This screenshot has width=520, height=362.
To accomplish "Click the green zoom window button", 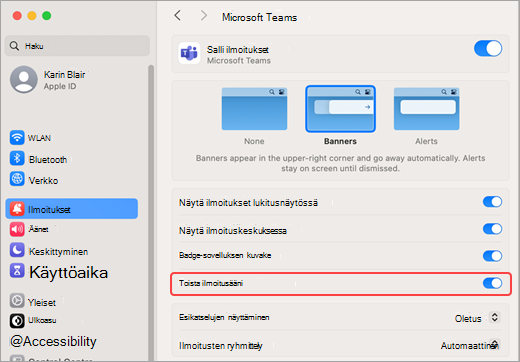I will tap(46, 15).
